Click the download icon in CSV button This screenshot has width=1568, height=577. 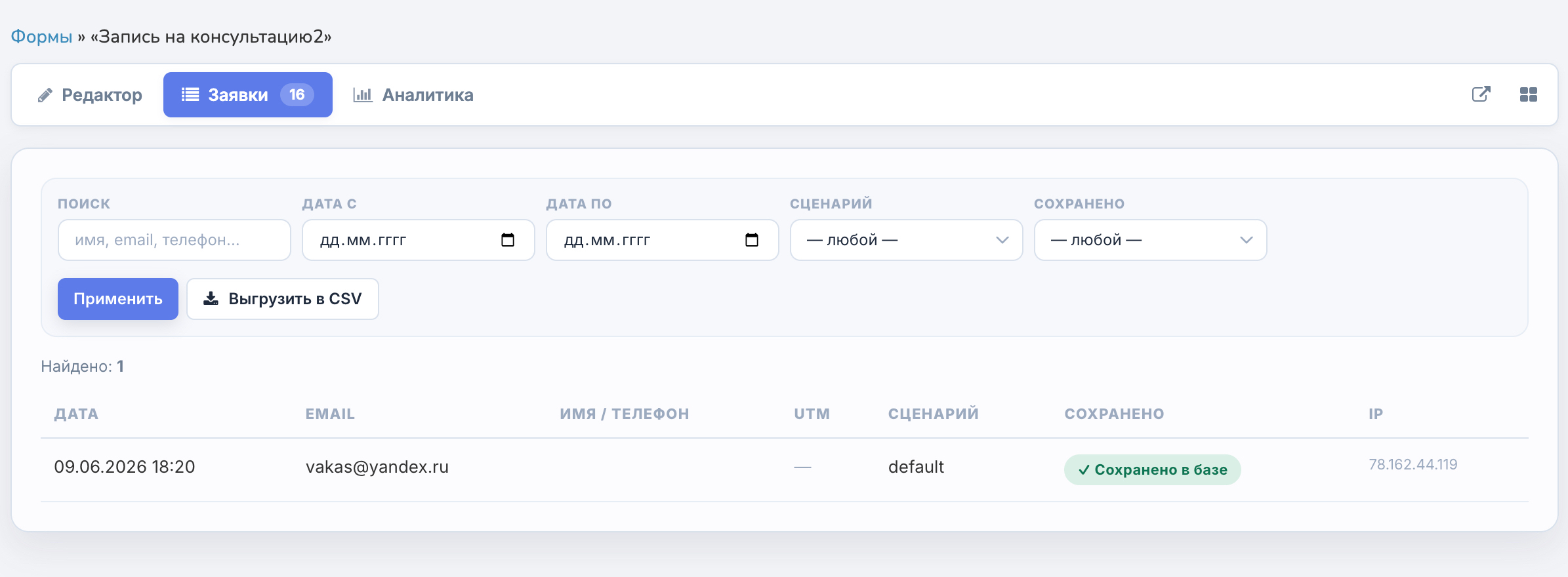coord(211,299)
